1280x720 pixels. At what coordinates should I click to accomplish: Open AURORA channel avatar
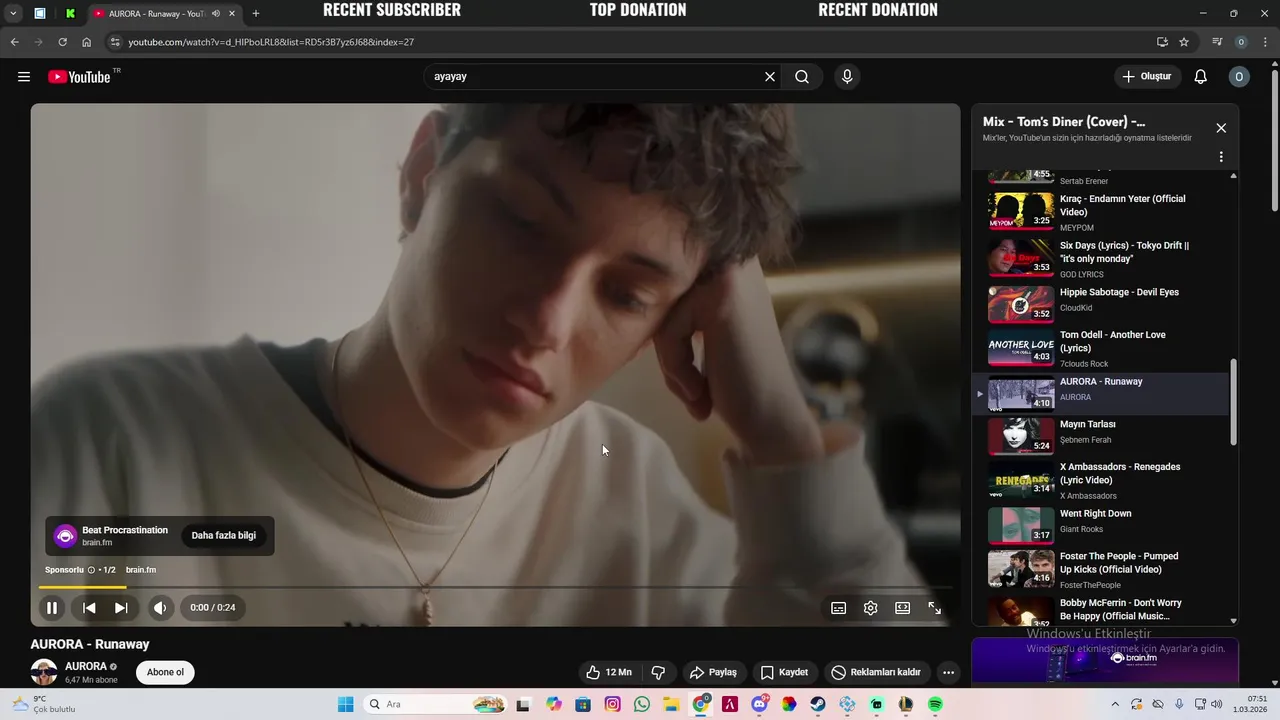(44, 672)
